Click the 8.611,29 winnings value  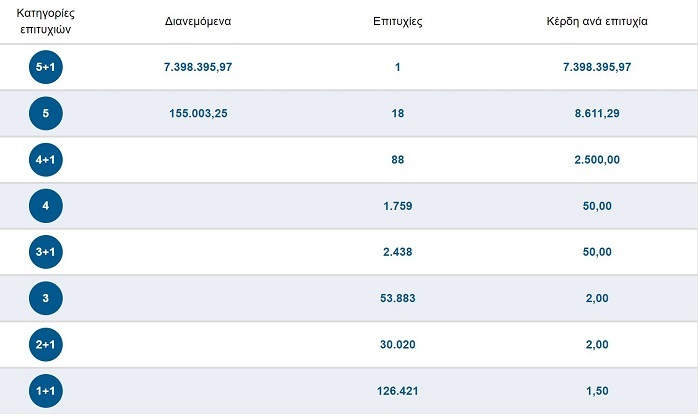click(598, 114)
